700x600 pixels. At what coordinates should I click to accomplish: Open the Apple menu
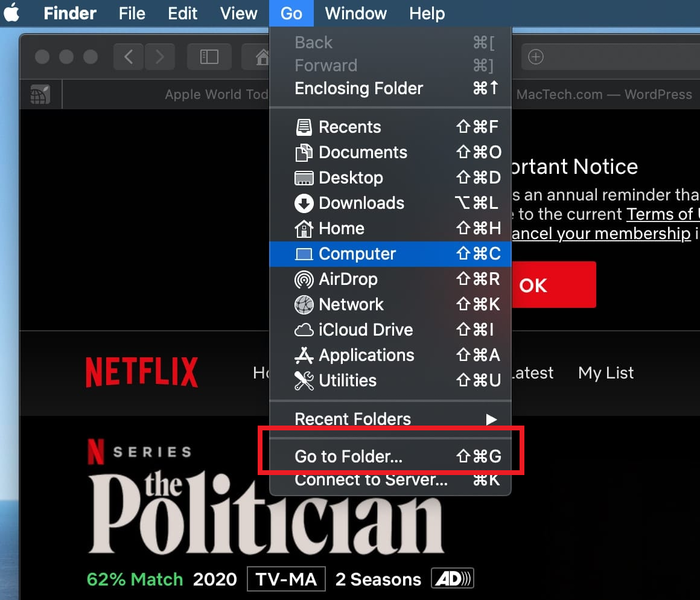(x=12, y=13)
